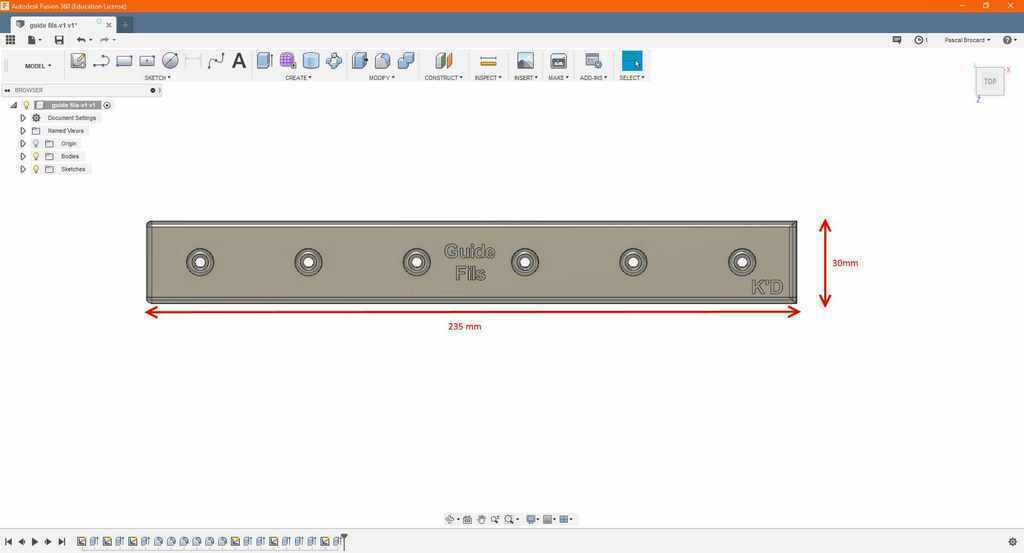
Task: Open the Data Panel grid icon
Action: [x=10, y=40]
